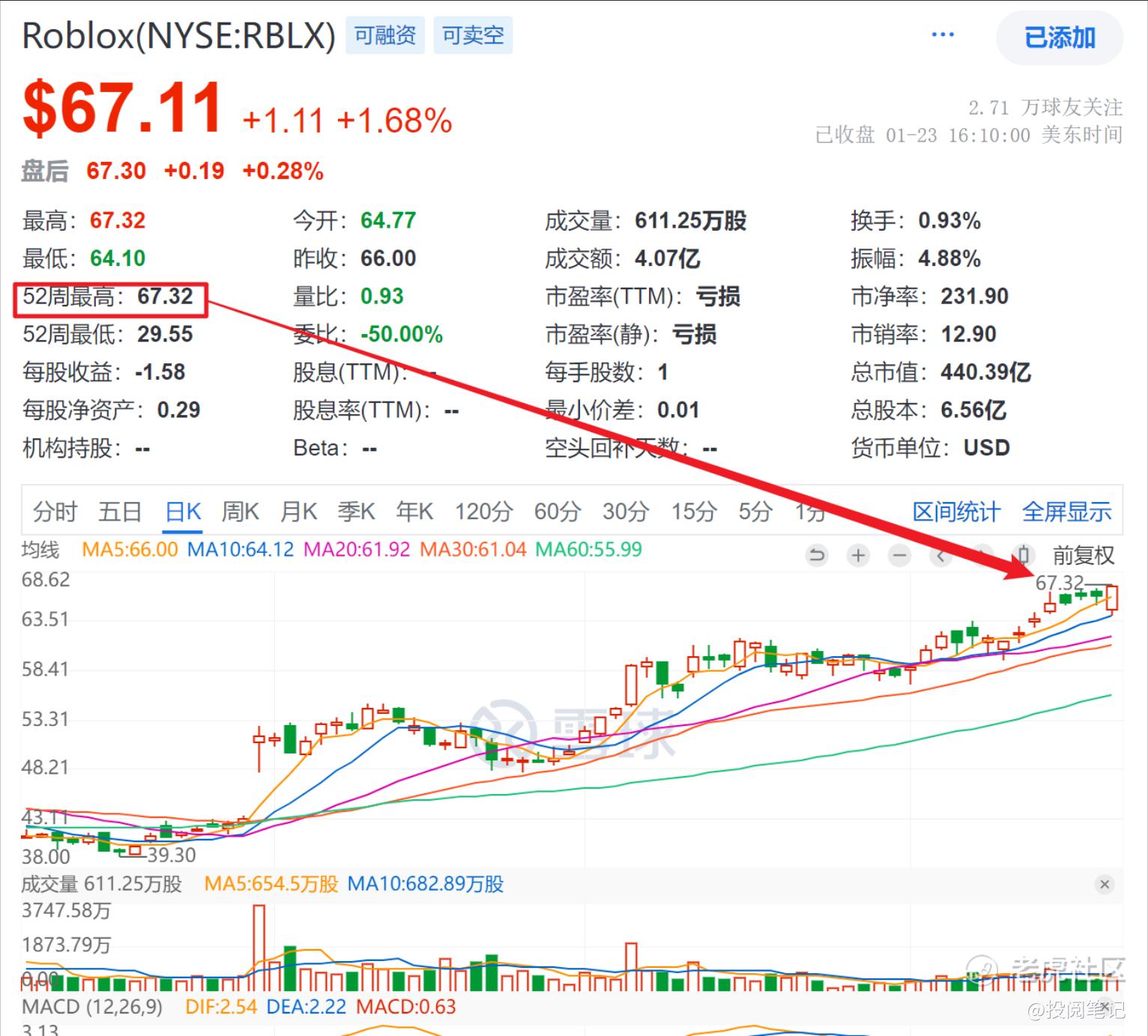Screen dimensions: 1148x1036
Task: Click the 可卖空 tag
Action: click(473, 35)
